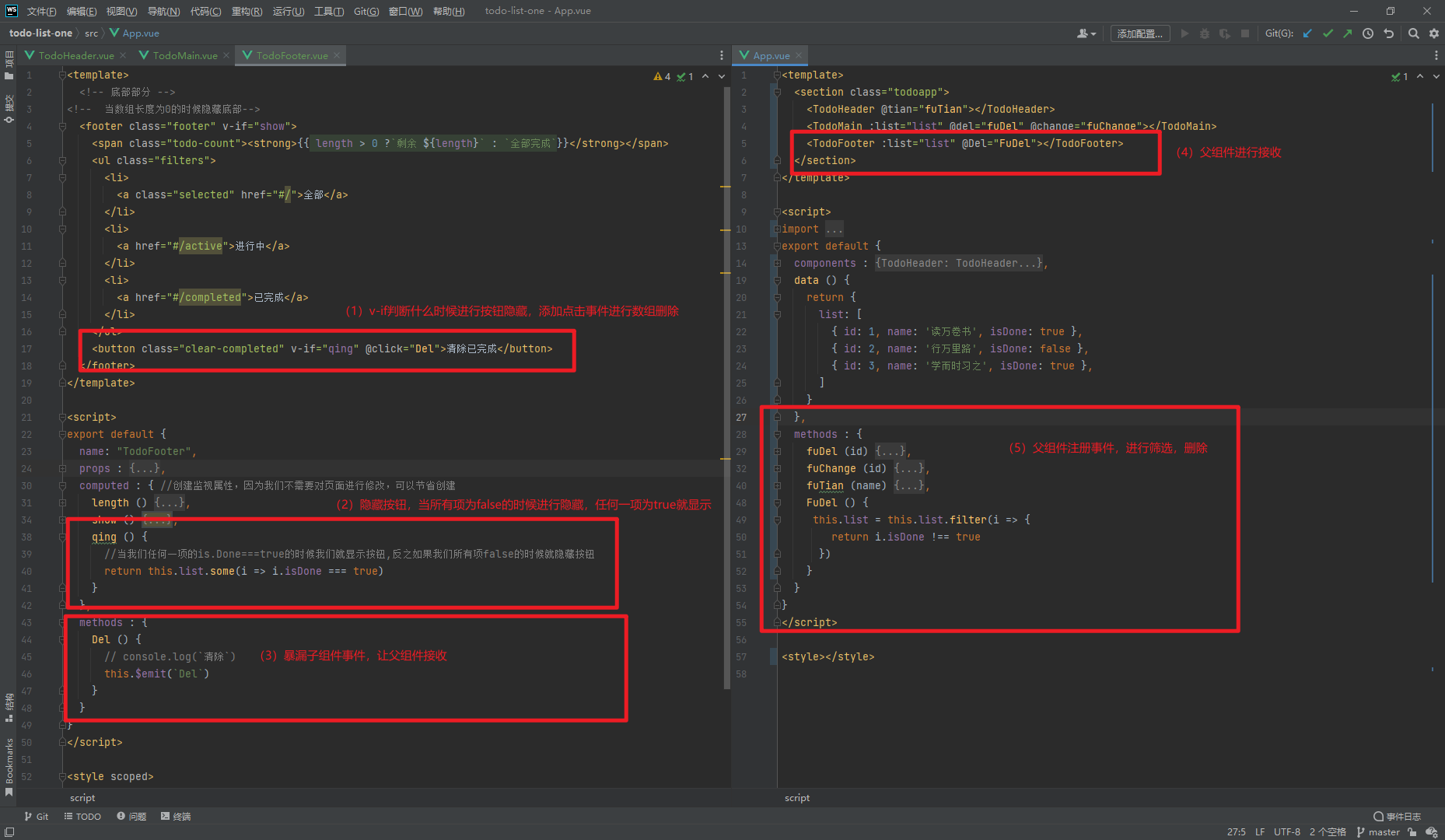Click the Git rollback undo icon
This screenshot has height=840, width=1445.
pyautogui.click(x=1388, y=33)
